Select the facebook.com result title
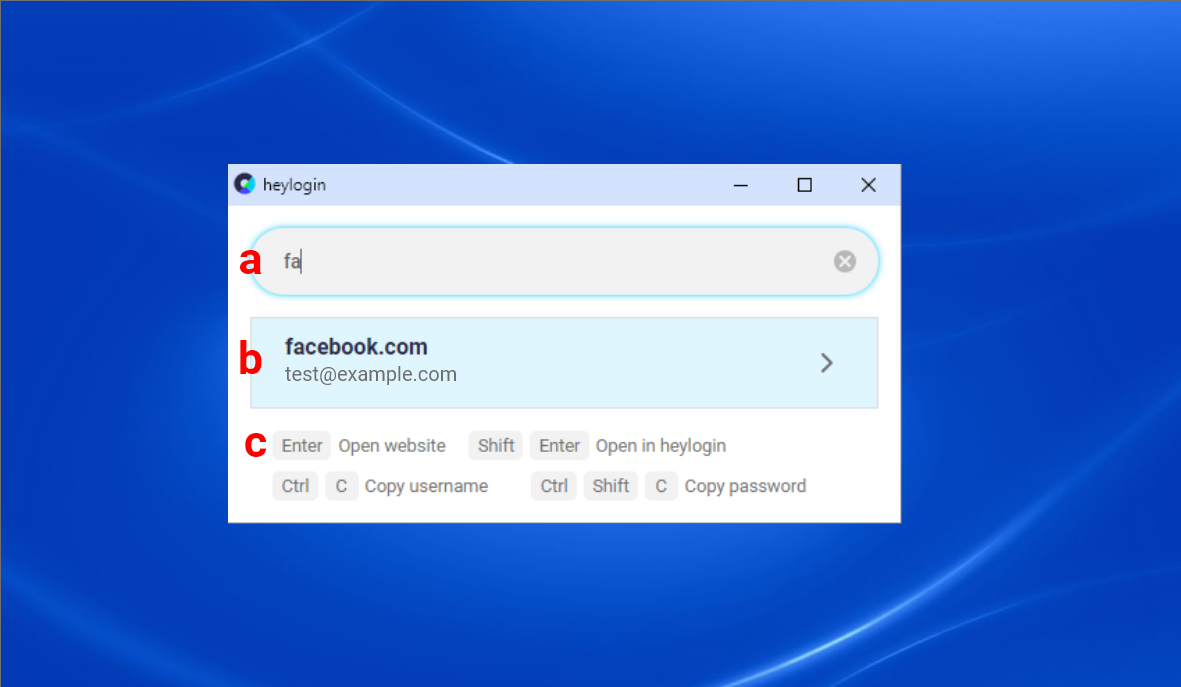 356,347
